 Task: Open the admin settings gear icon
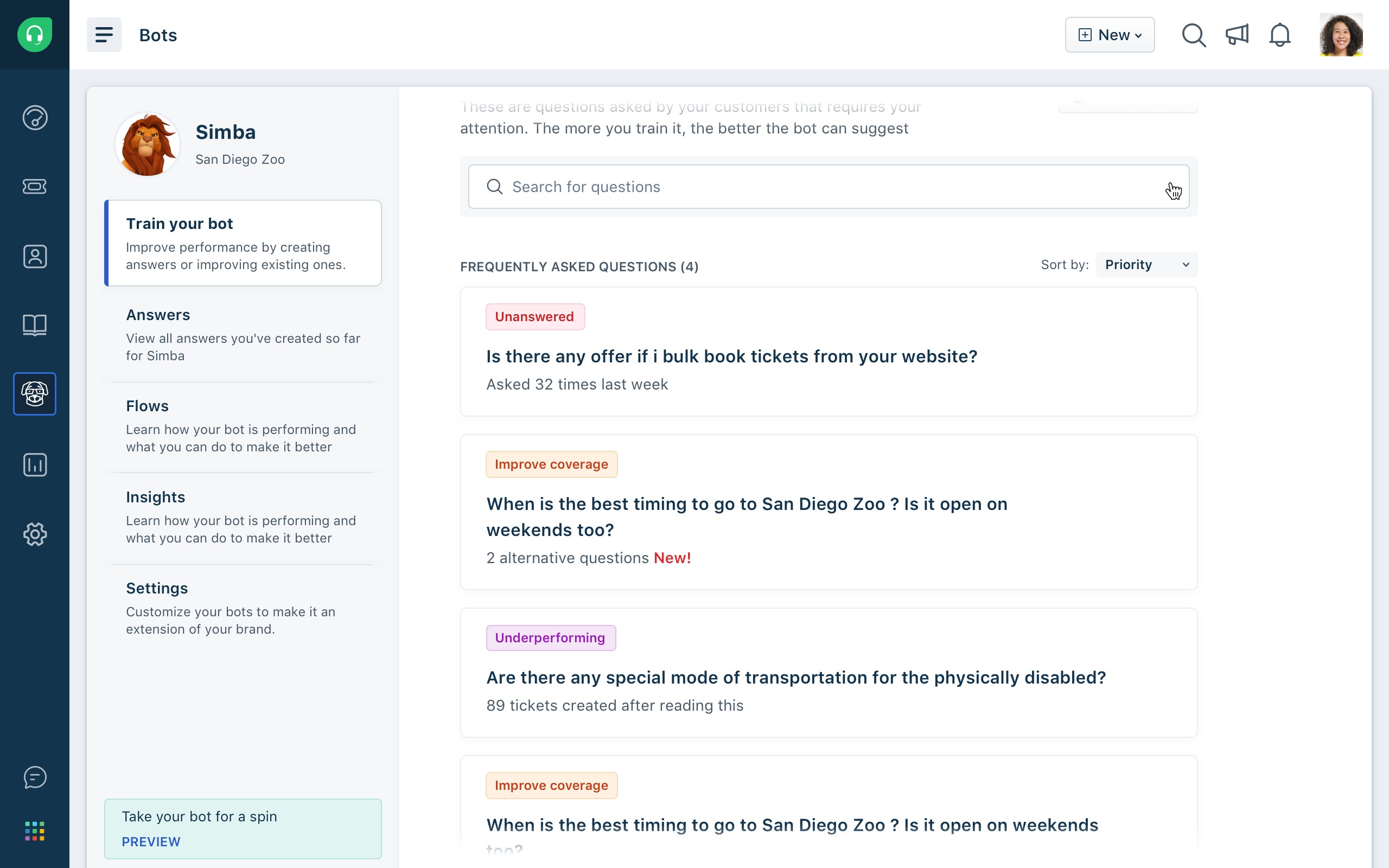(34, 534)
